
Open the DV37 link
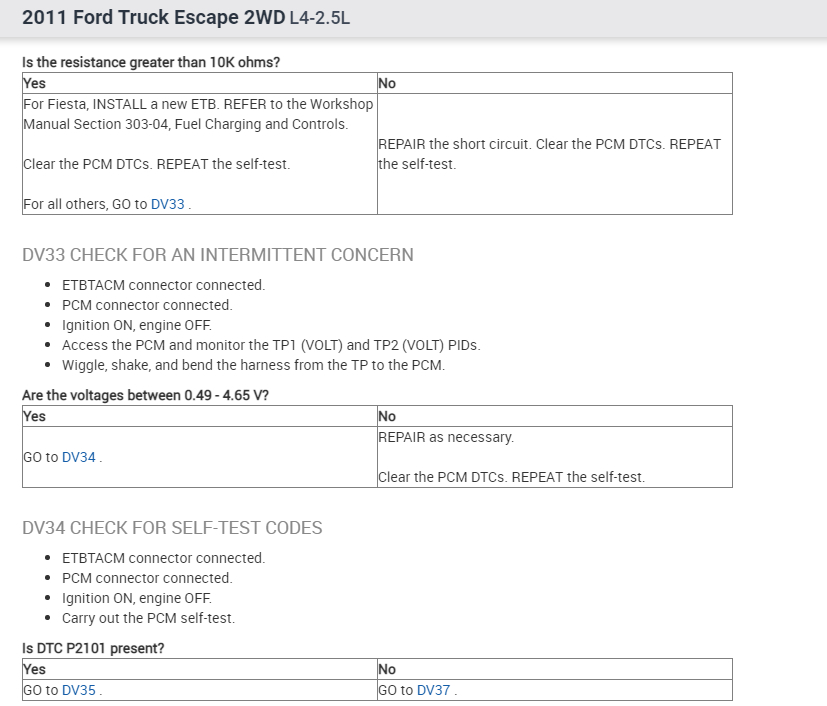433,690
